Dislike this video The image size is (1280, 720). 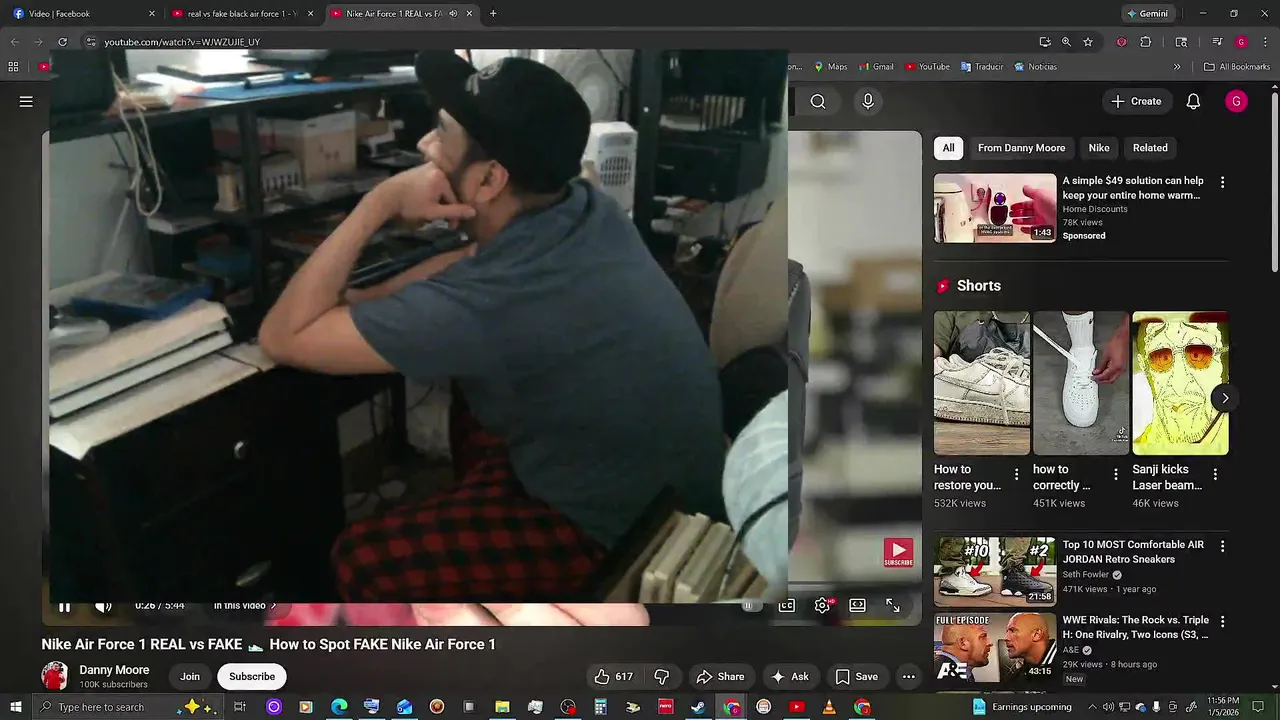[x=661, y=677]
